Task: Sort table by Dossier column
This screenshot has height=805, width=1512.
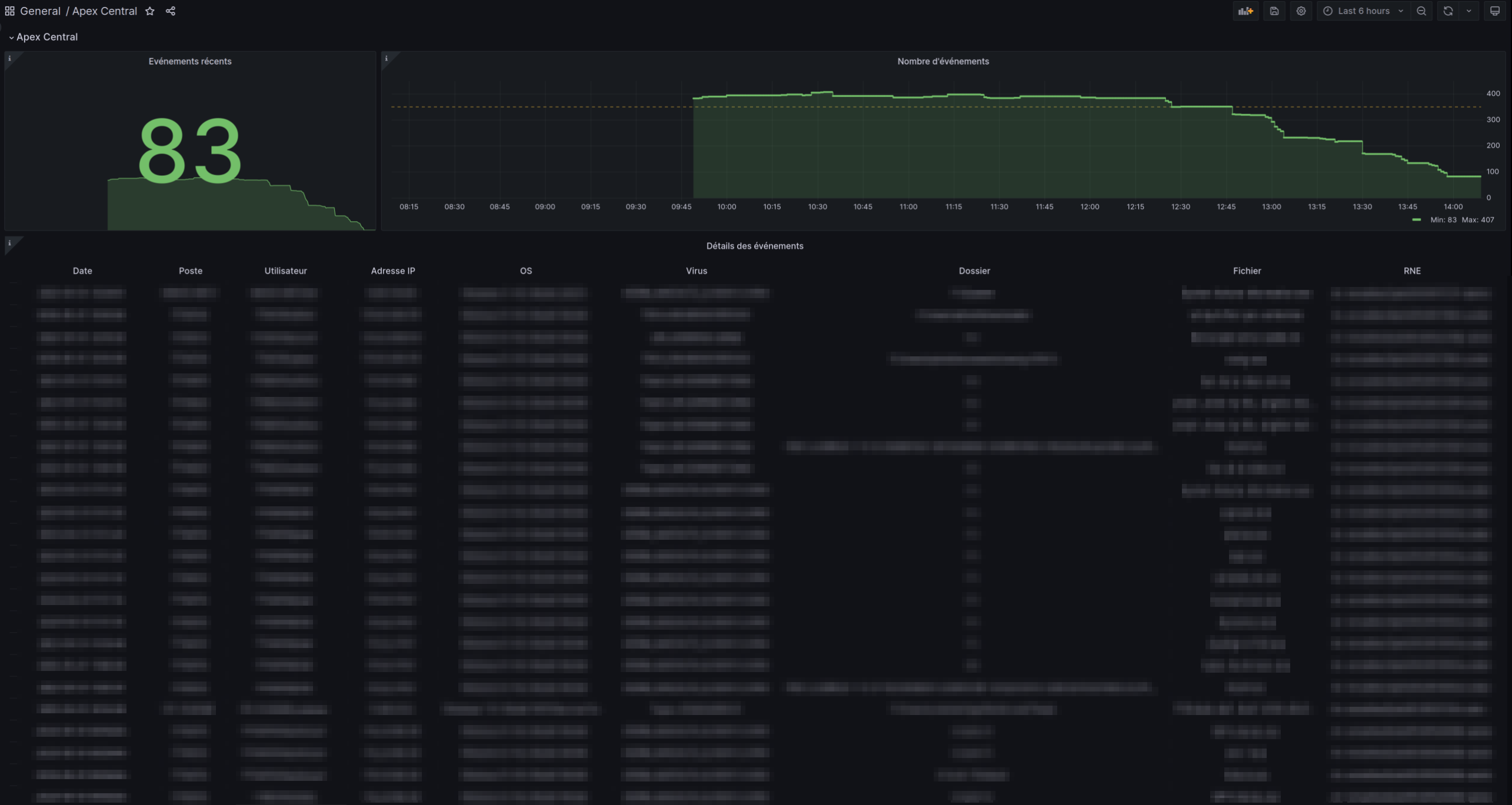Action: (974, 270)
